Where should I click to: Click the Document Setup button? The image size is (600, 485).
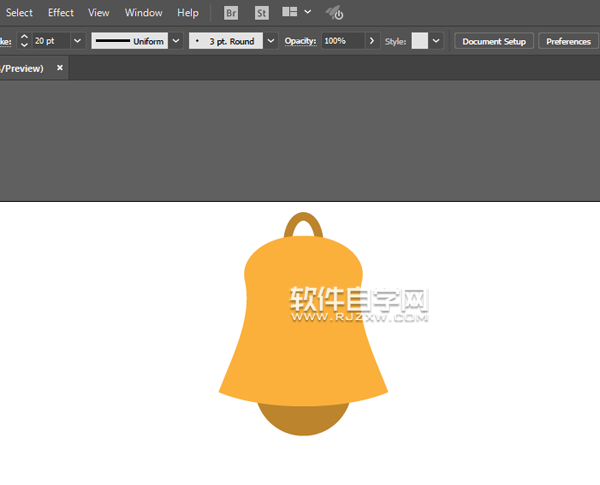[x=494, y=41]
